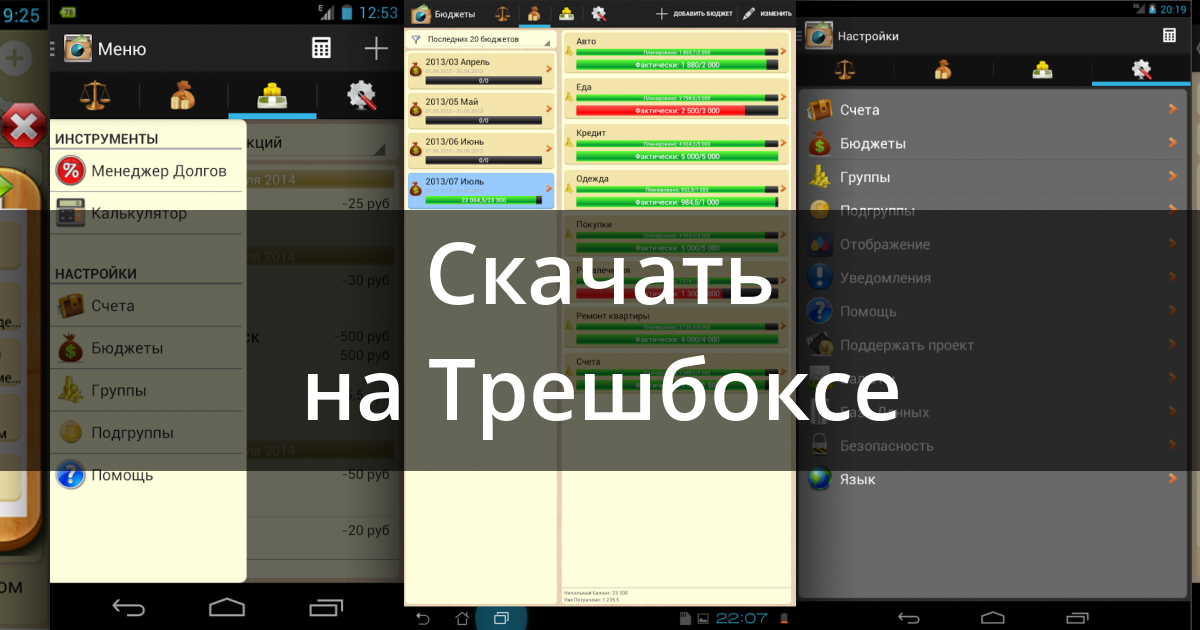This screenshot has height=630, width=1200.
Task: Click the Изменить pencil button
Action: tap(768, 14)
